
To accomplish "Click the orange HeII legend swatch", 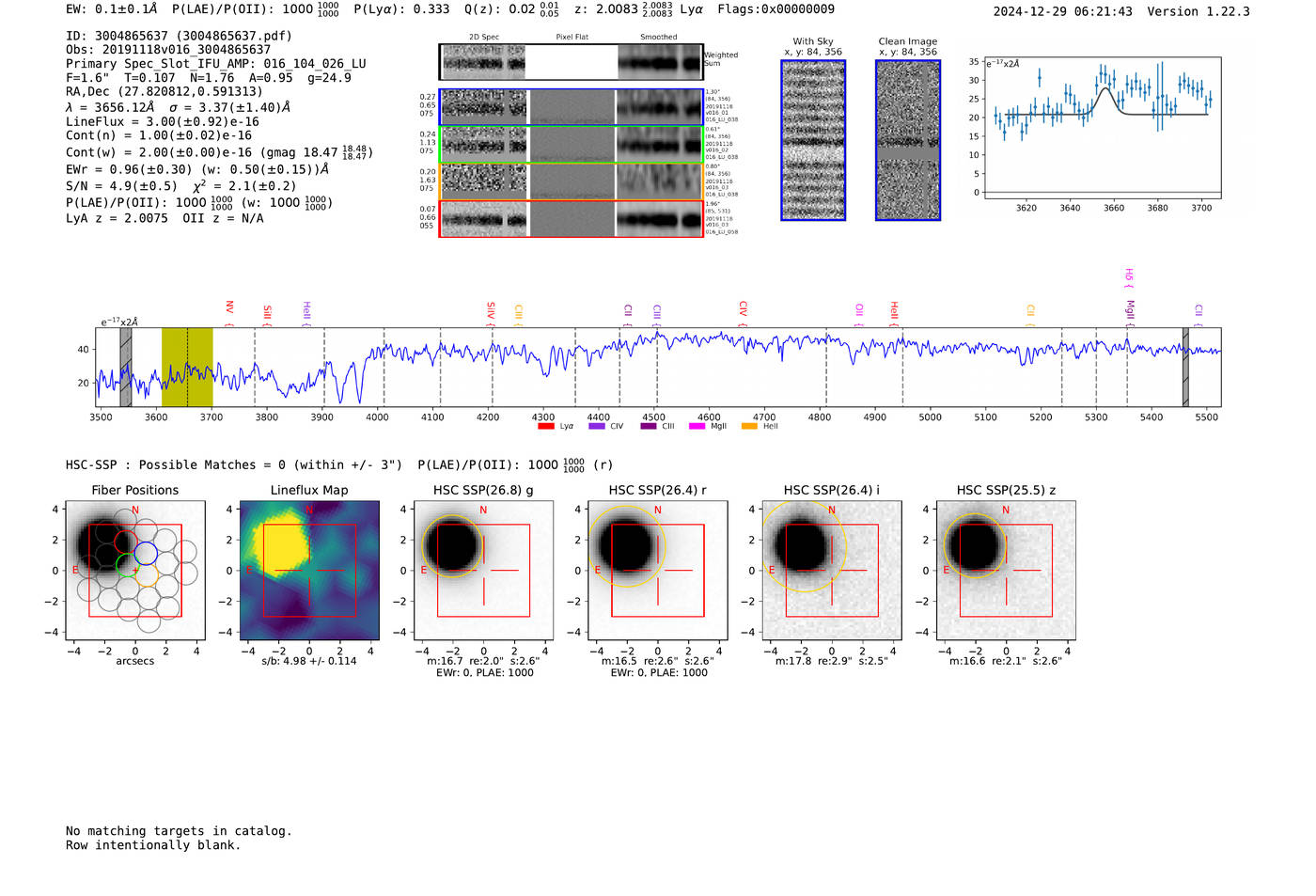I will tap(749, 426).
